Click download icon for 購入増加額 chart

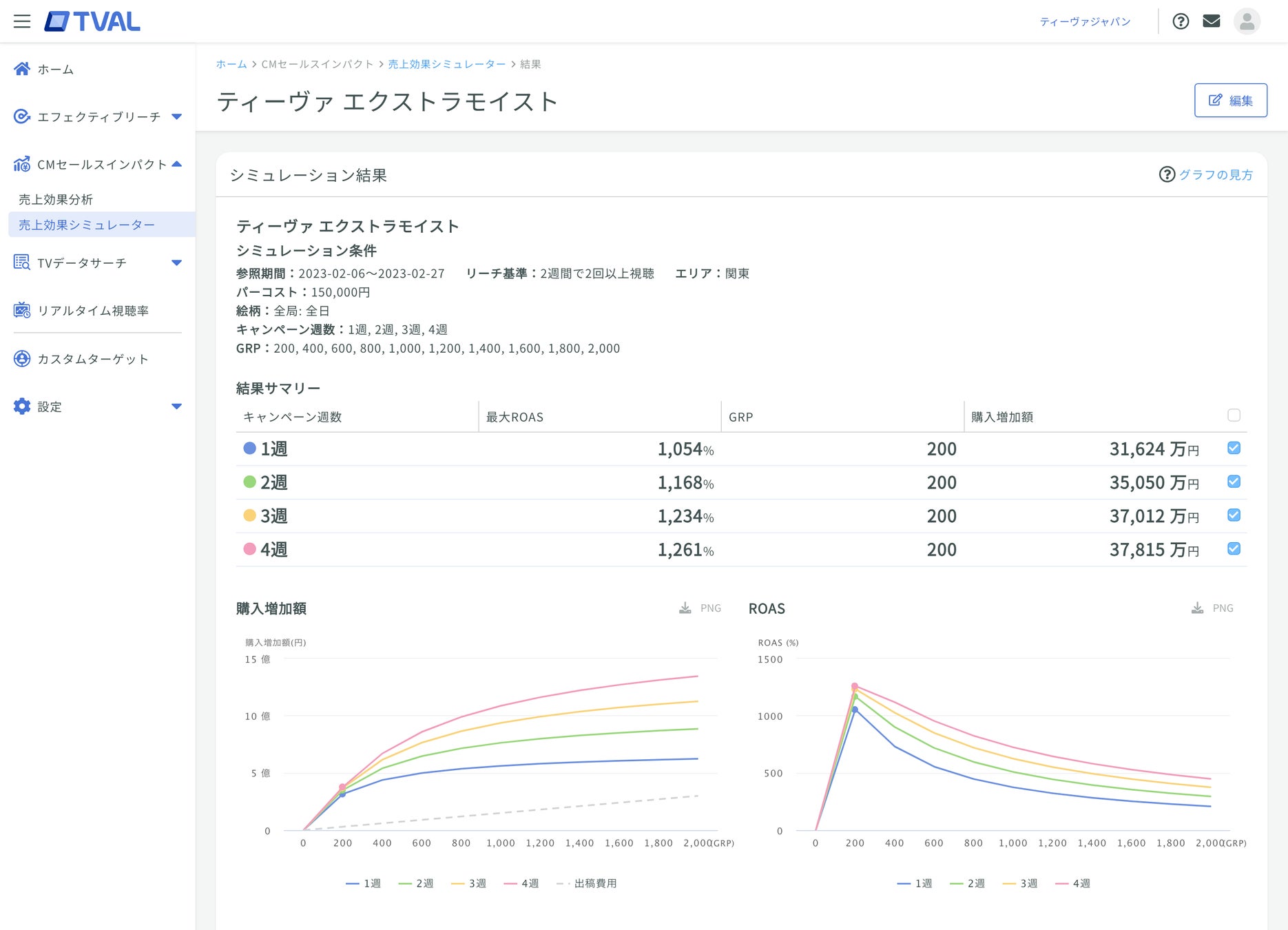(x=685, y=608)
